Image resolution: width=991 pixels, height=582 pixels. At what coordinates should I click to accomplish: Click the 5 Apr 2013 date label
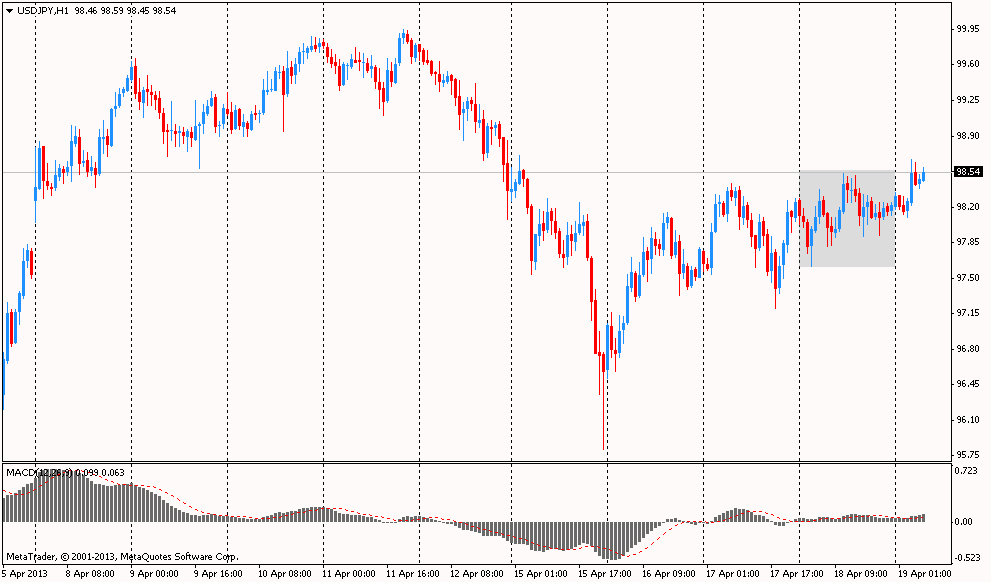click(25, 574)
